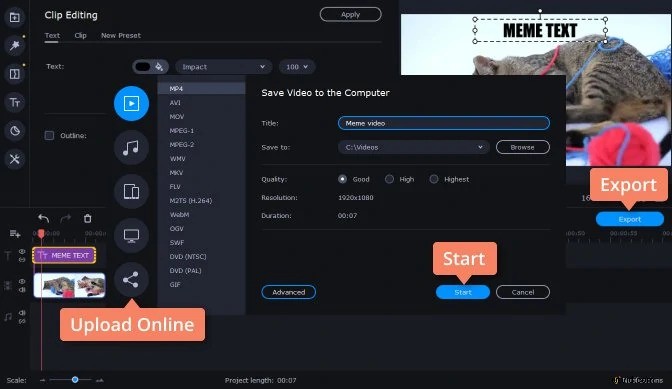Add a track using timeline plus icon
Viewport: 672px width, 389px height.
[15, 233]
